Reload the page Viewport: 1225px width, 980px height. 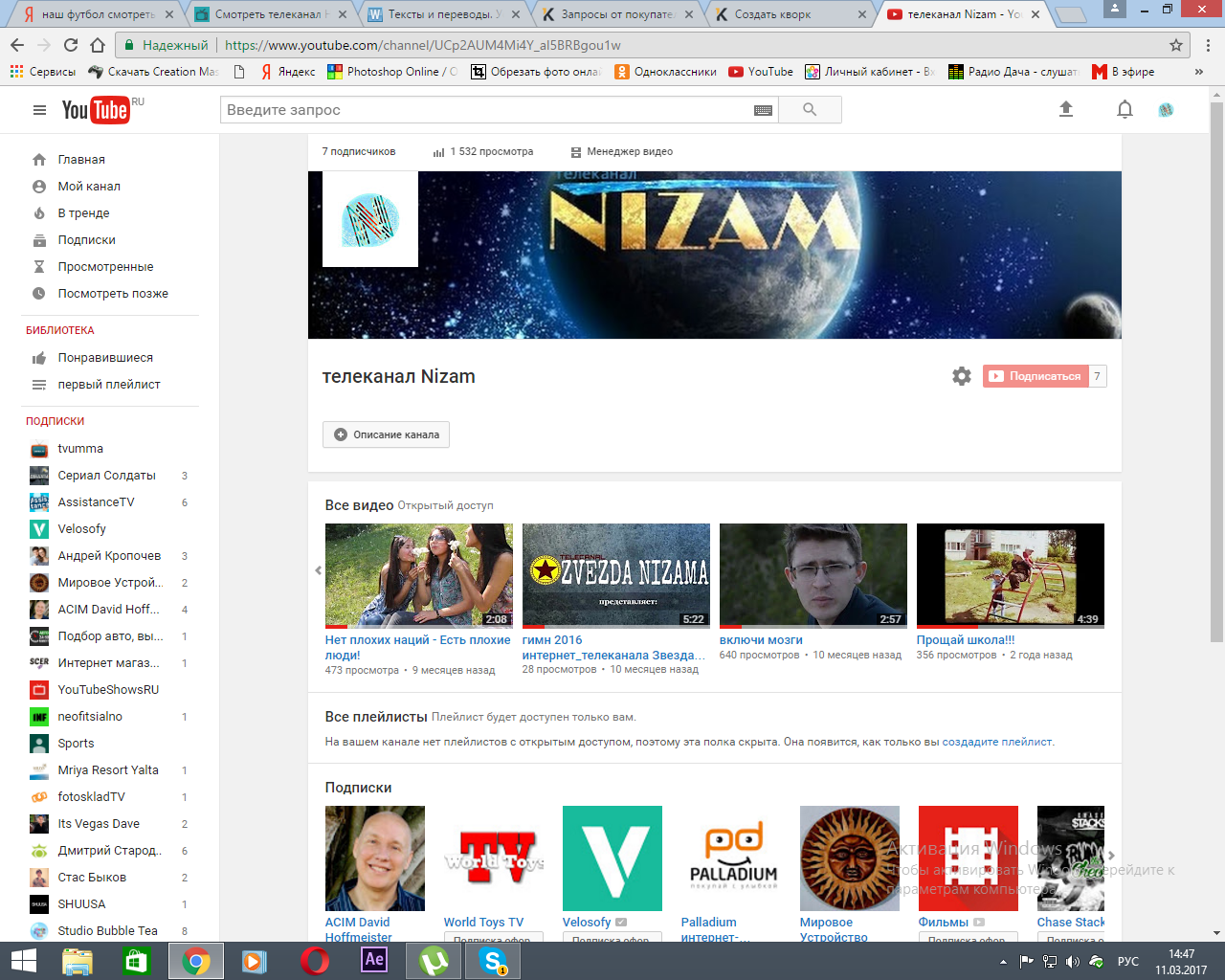pos(71,45)
